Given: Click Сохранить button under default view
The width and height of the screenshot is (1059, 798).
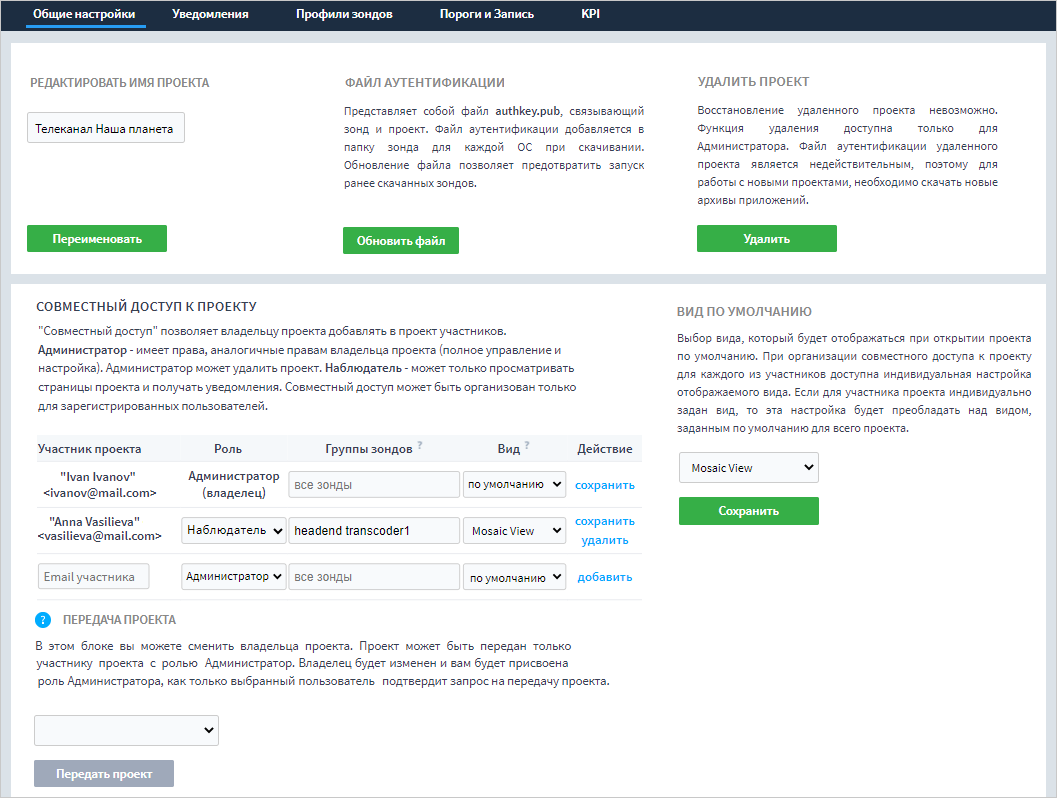Looking at the screenshot, I should pos(748,511).
